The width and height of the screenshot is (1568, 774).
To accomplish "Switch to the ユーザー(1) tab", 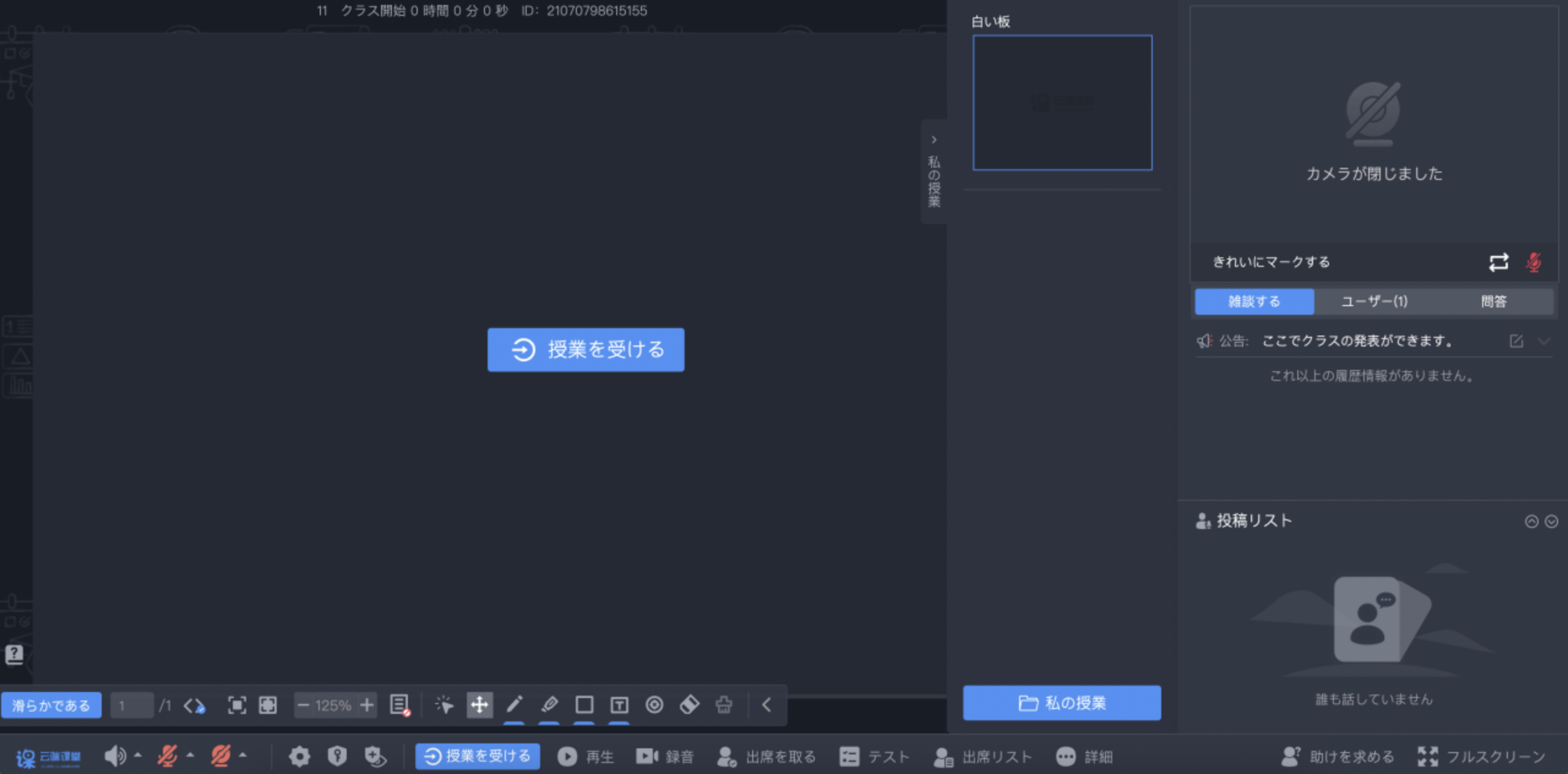I will [1374, 301].
